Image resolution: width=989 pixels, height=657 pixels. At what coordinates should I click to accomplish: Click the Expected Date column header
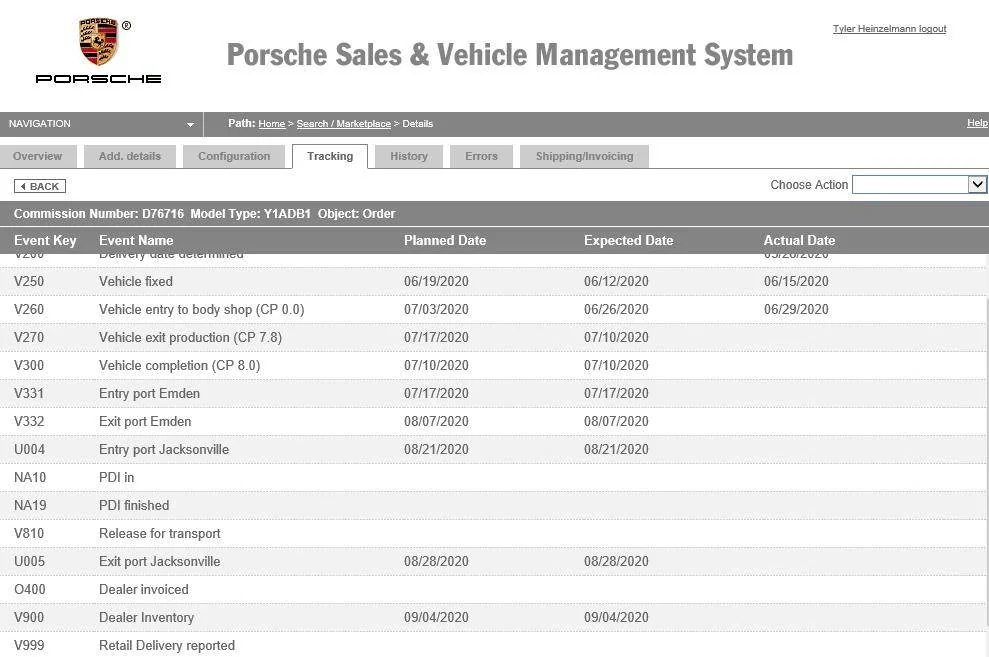(629, 240)
